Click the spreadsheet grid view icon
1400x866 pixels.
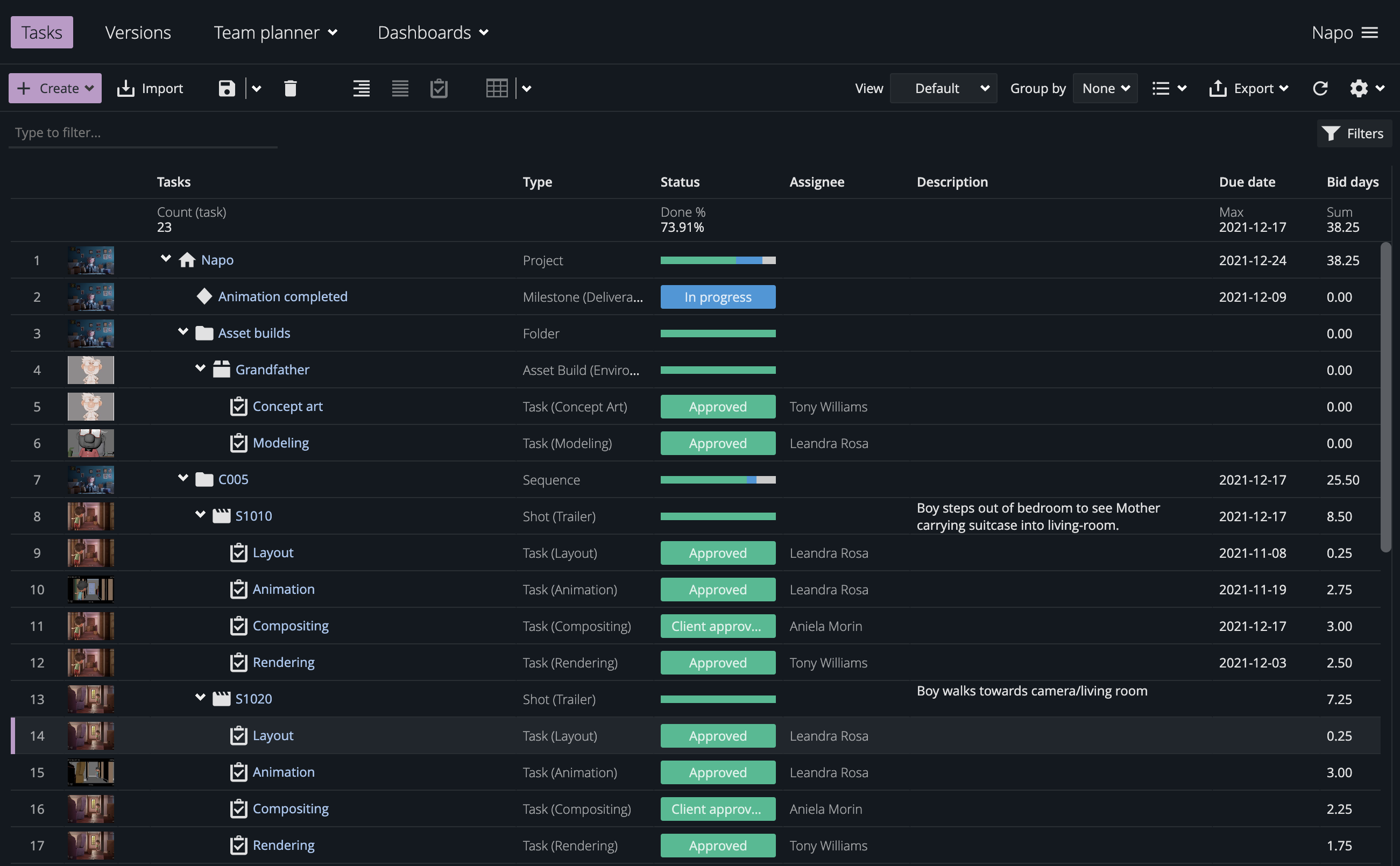(x=497, y=88)
